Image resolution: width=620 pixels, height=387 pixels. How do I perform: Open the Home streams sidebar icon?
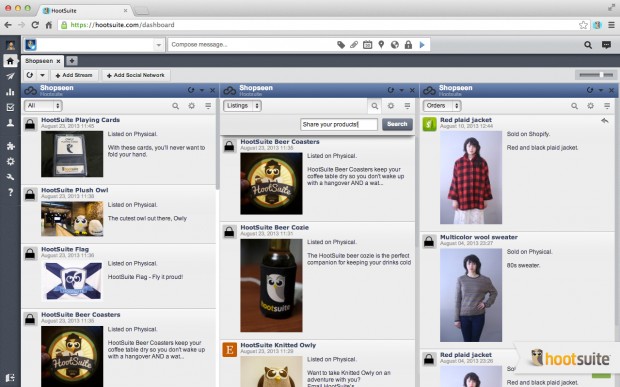[x=10, y=61]
